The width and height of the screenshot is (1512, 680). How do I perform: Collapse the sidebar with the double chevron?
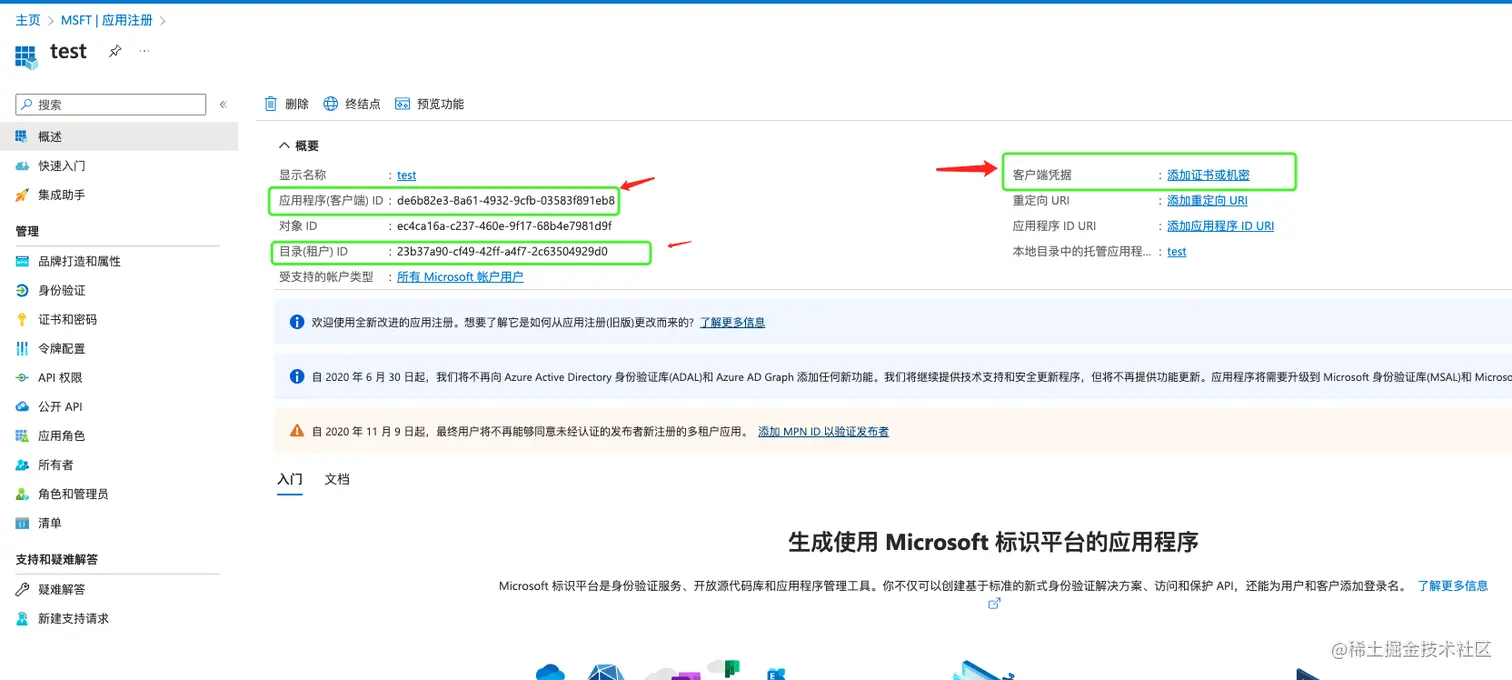point(223,104)
